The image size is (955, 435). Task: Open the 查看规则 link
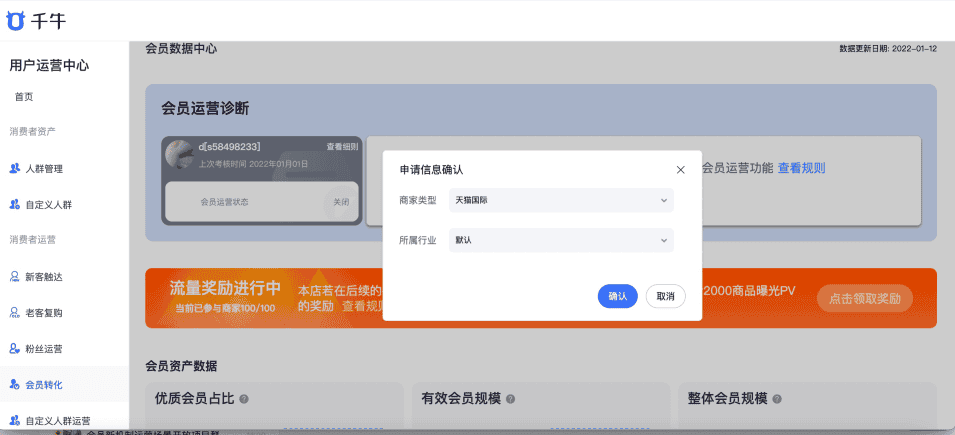802,168
